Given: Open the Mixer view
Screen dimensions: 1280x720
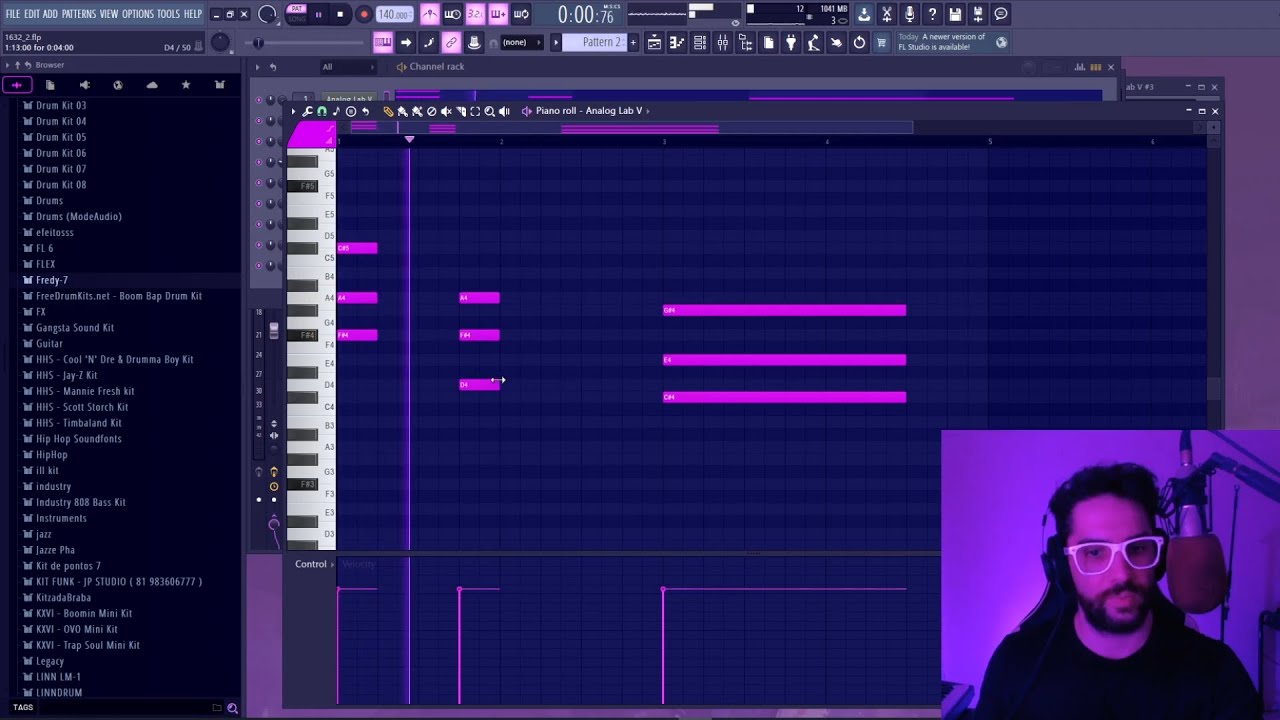Looking at the screenshot, I should point(723,42).
